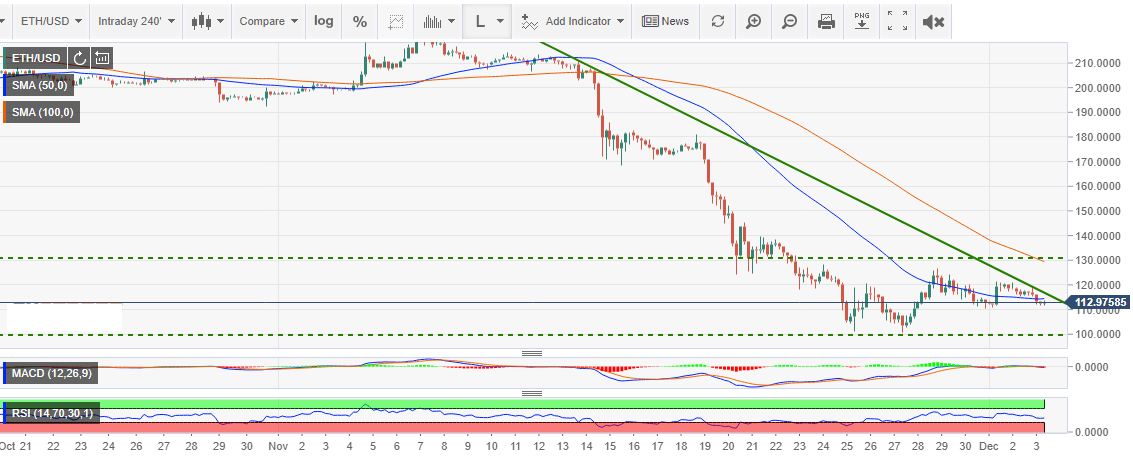Open the Add Indicator menu

574,21
